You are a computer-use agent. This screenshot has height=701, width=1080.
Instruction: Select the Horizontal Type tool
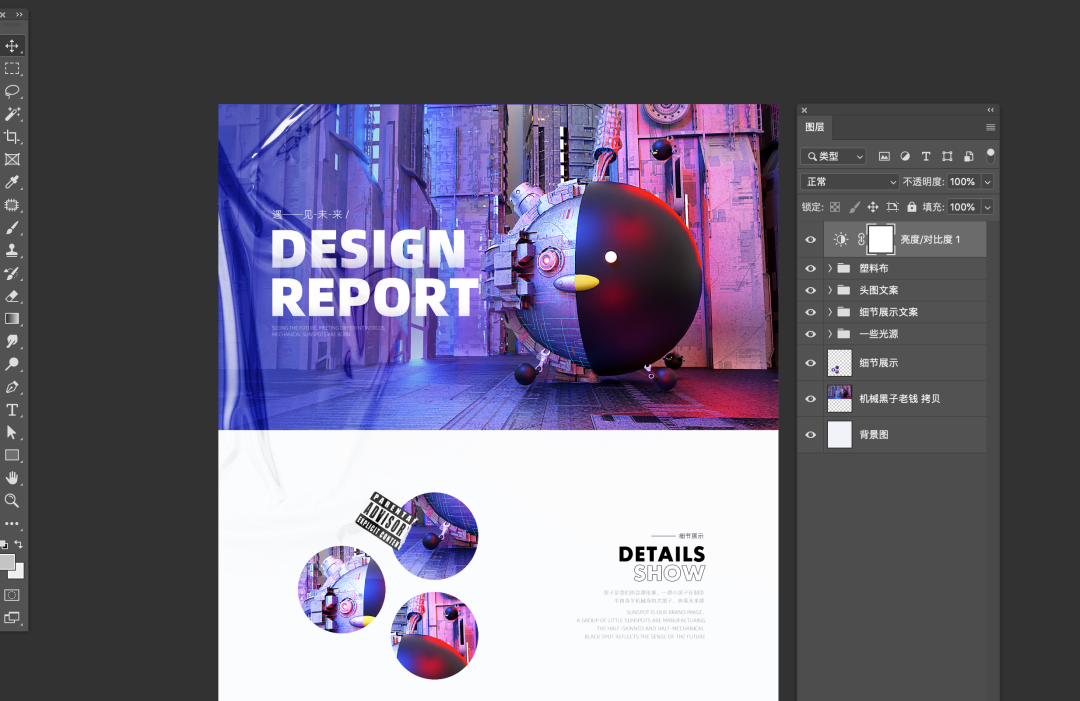click(x=12, y=410)
